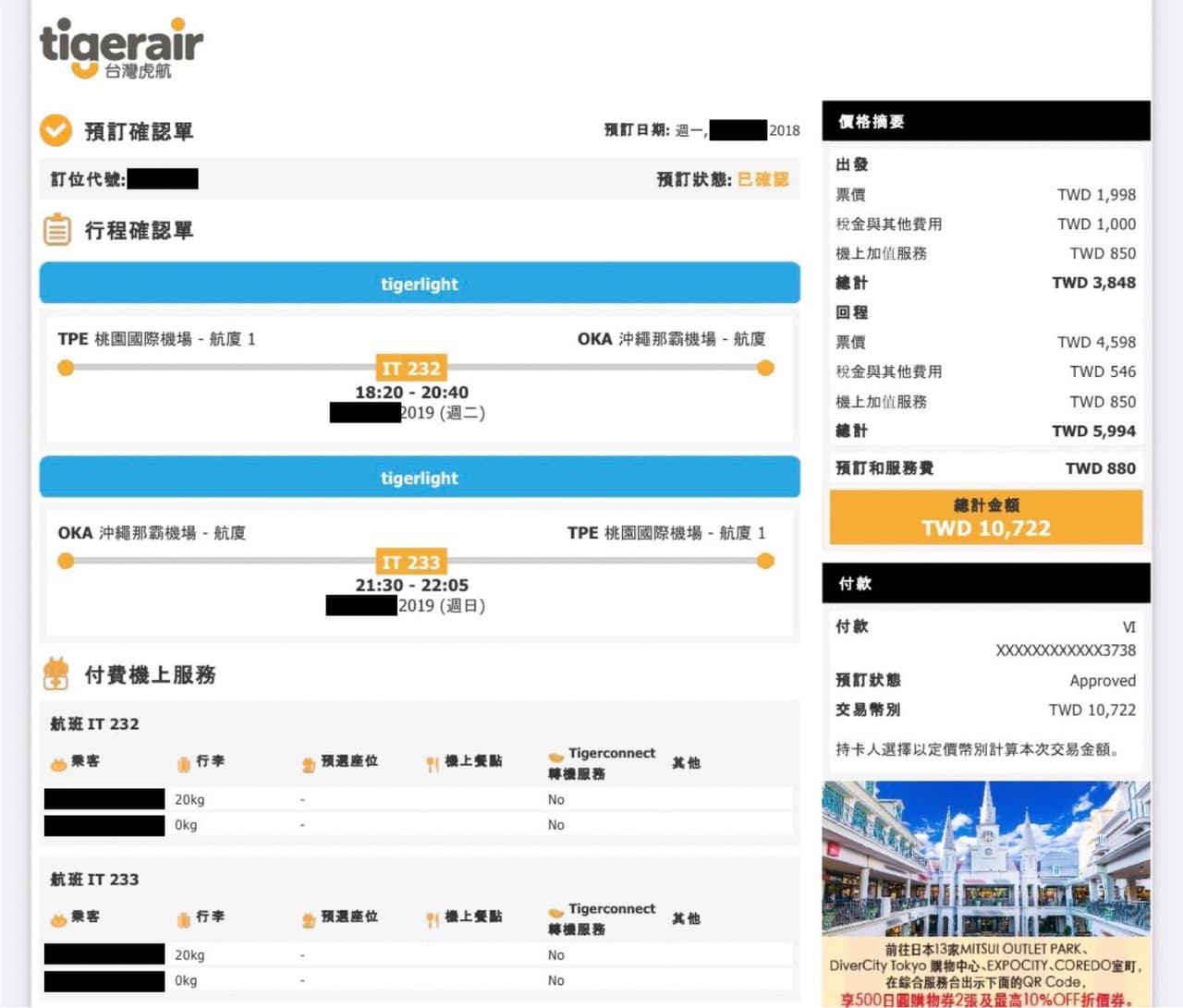Click the IT 233 in-flight meal icon
Image resolution: width=1183 pixels, height=1008 pixels.
click(x=433, y=920)
